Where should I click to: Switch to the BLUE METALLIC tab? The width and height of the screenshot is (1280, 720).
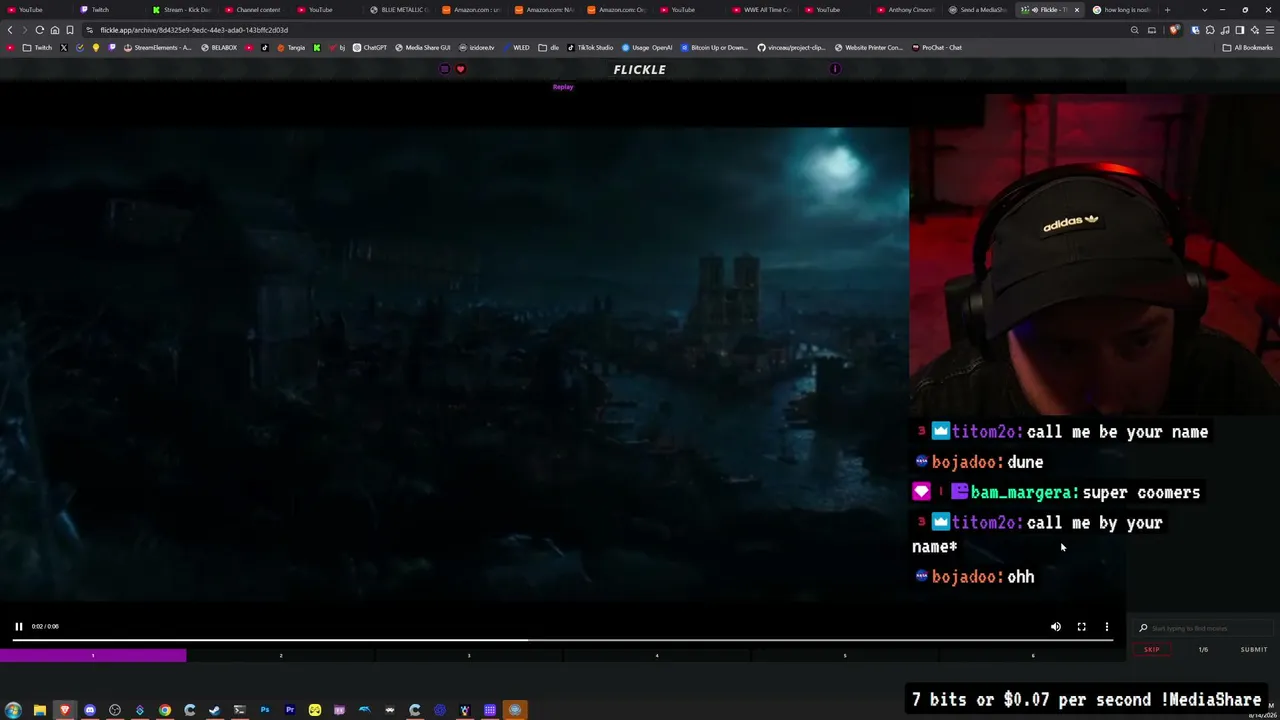pyautogui.click(x=398, y=10)
